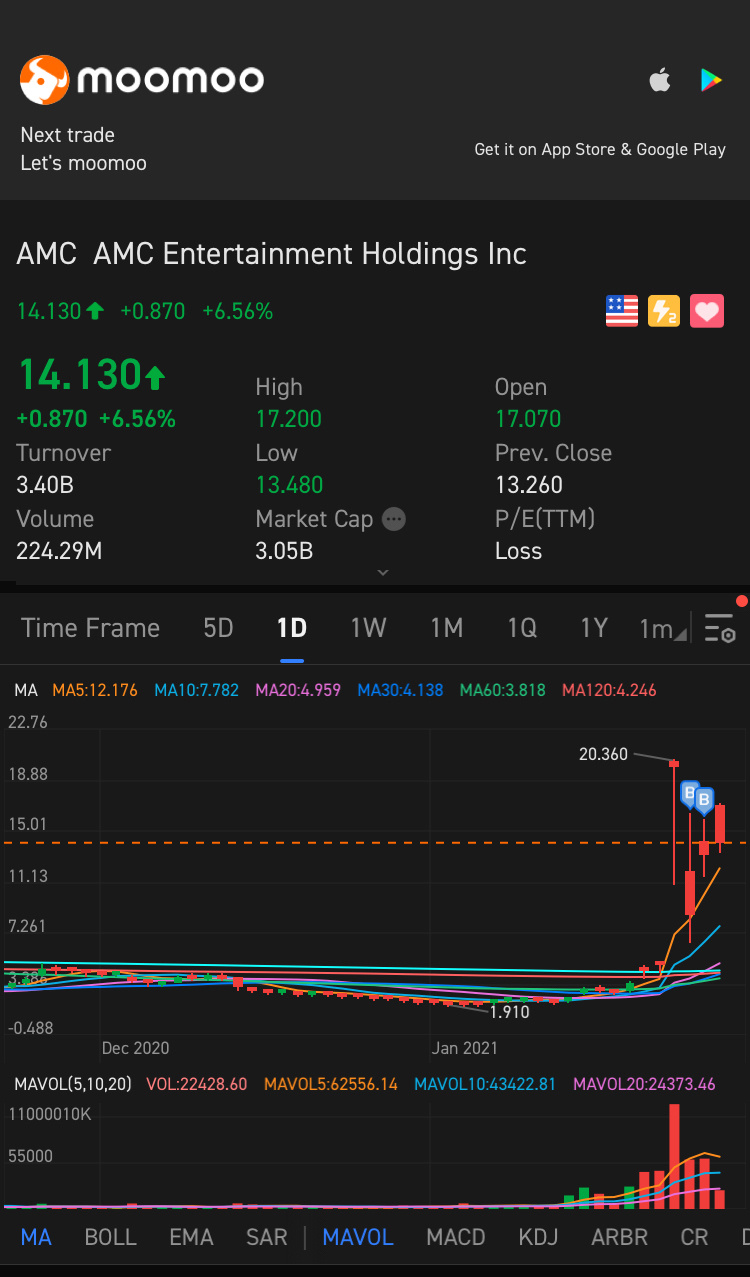Tap the tallest red volume bar
The image size is (750, 1277).
[x=675, y=1156]
